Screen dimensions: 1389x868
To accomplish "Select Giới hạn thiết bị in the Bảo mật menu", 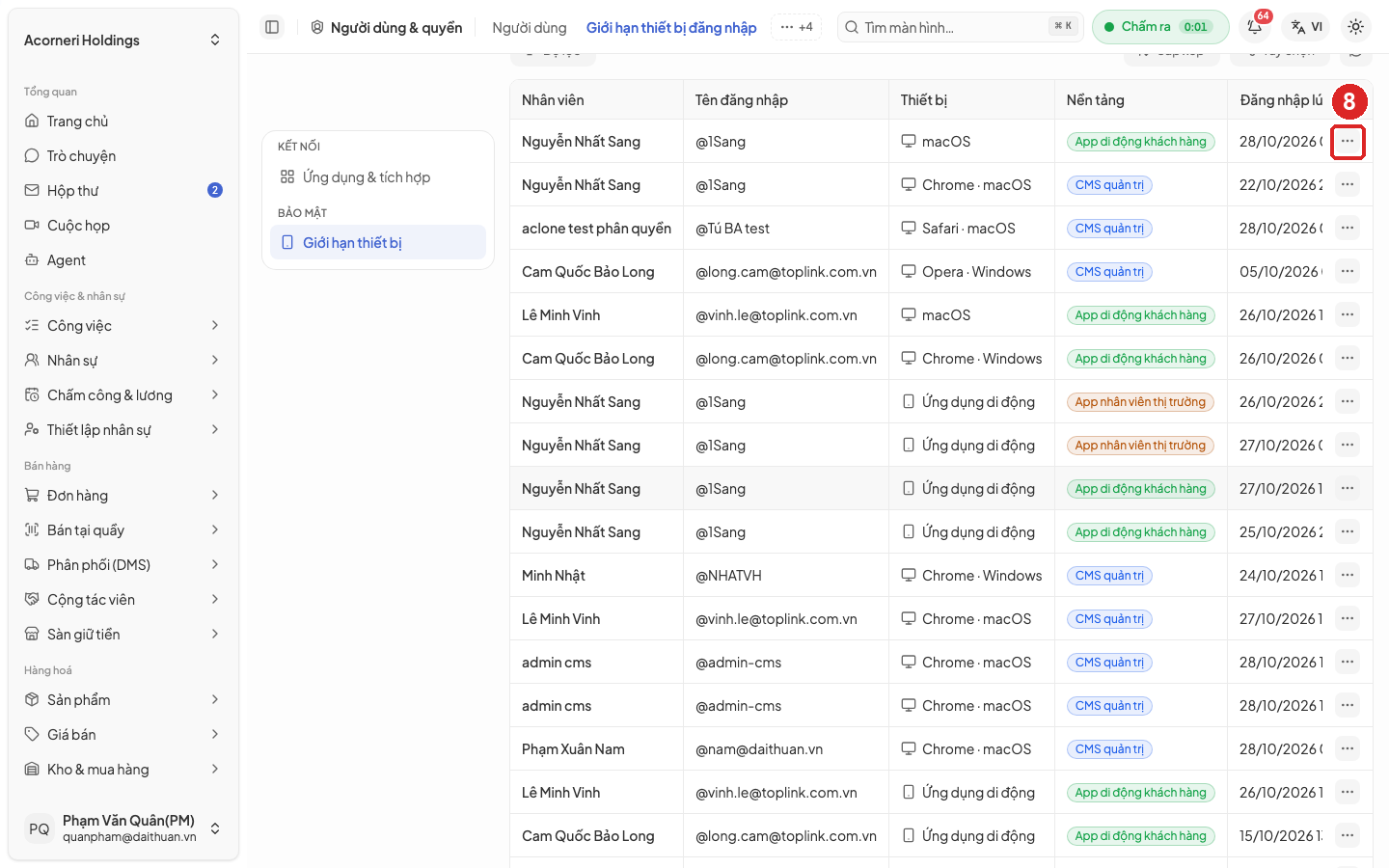I will 378,243.
